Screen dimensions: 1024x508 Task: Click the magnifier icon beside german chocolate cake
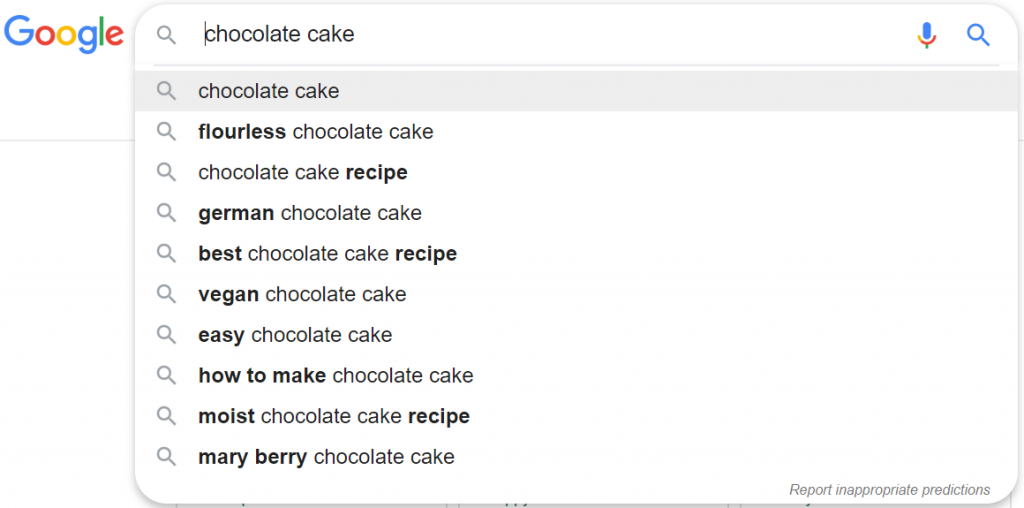click(x=167, y=213)
